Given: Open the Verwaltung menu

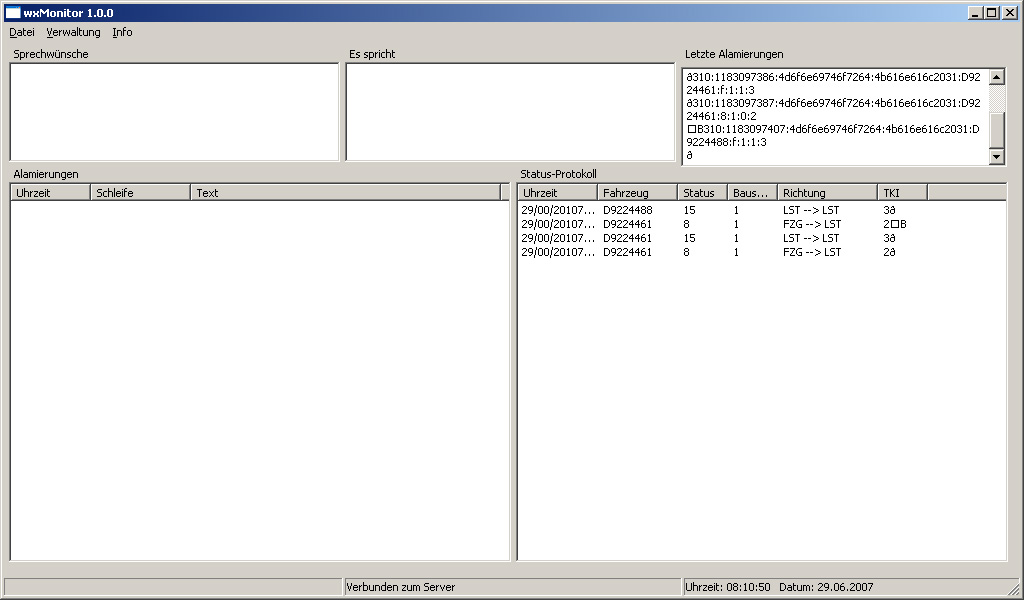Looking at the screenshot, I should [x=73, y=32].
